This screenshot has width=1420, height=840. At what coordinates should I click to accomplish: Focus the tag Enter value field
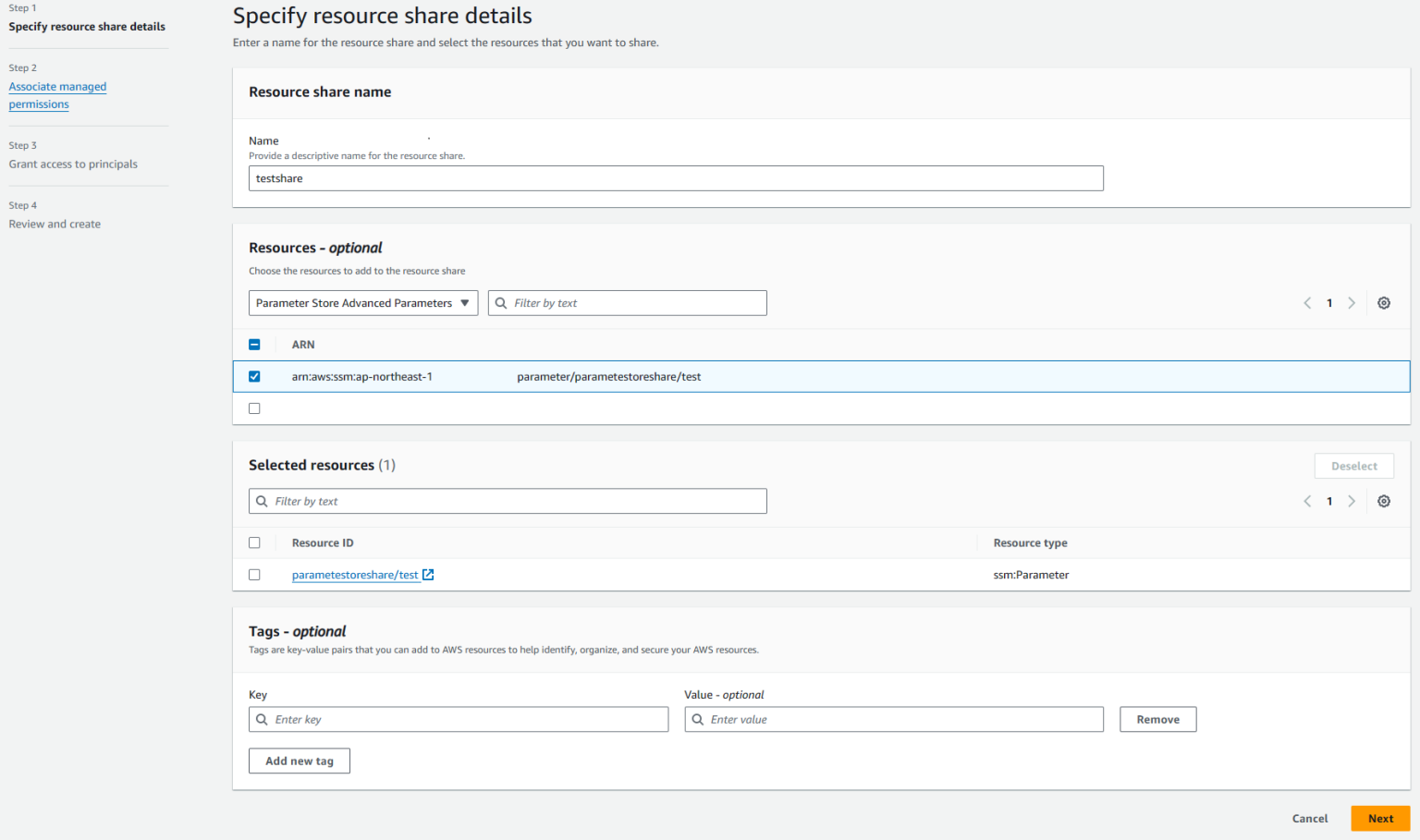[894, 720]
